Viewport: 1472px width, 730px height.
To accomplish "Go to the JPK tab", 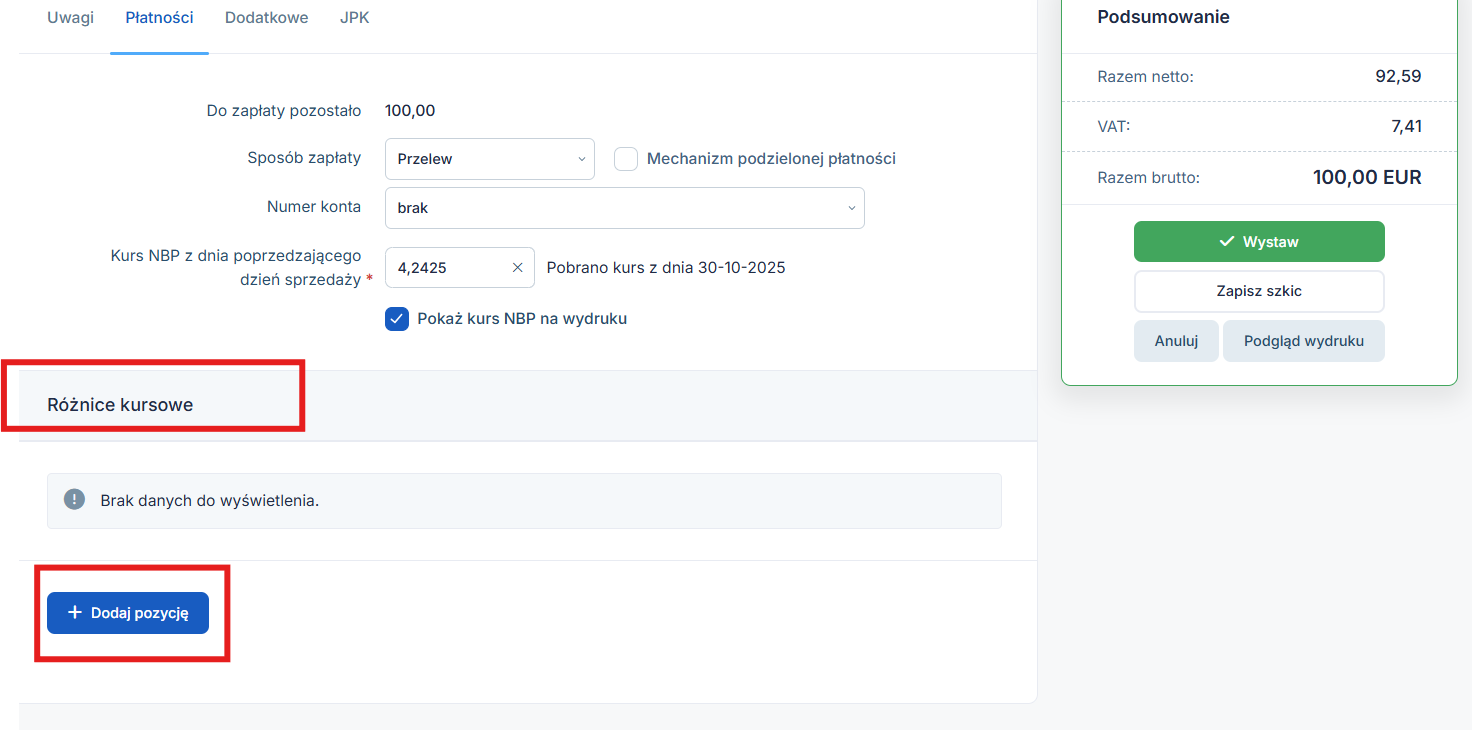I will point(354,18).
